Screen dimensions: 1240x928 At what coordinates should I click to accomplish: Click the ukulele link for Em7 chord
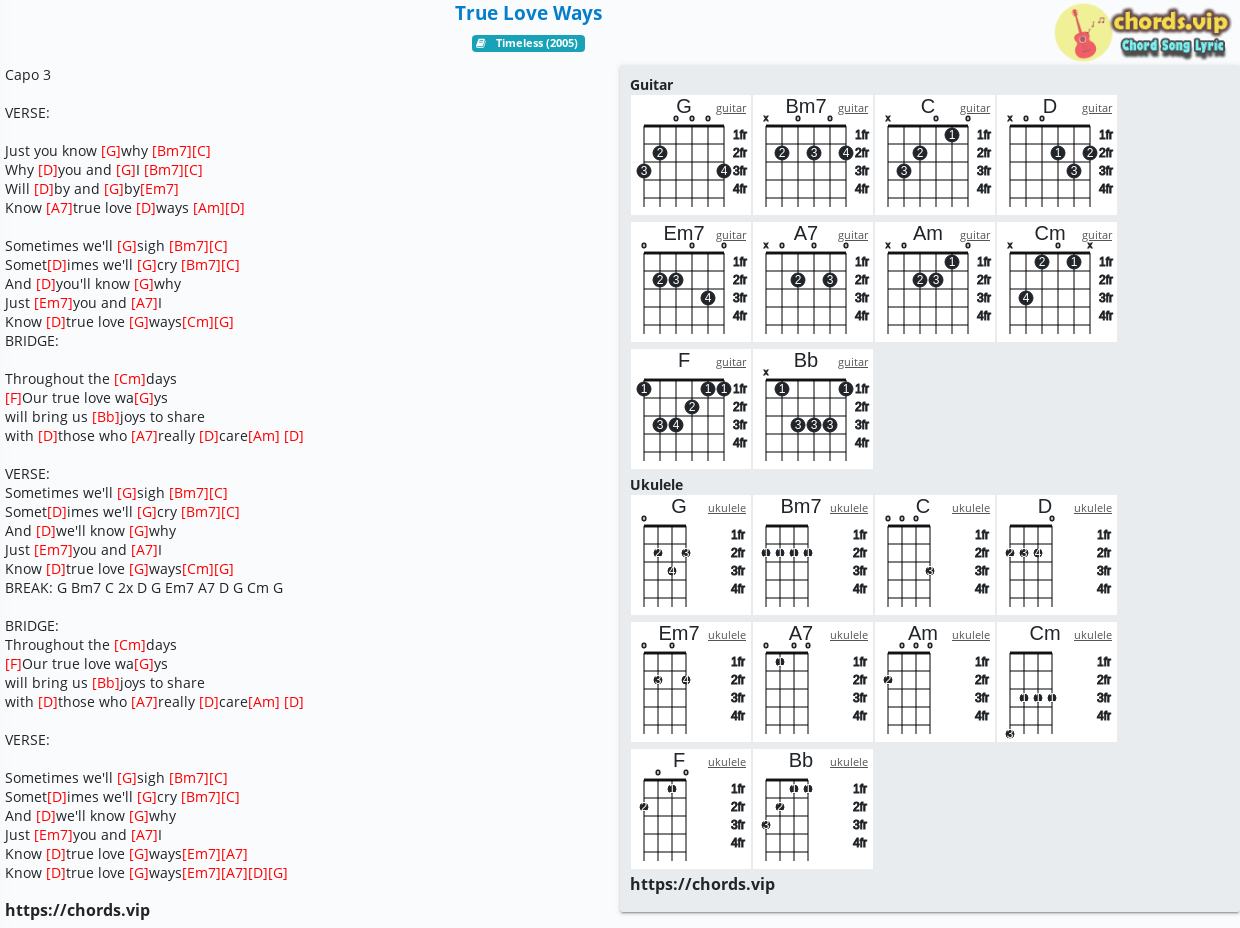pyautogui.click(x=727, y=635)
